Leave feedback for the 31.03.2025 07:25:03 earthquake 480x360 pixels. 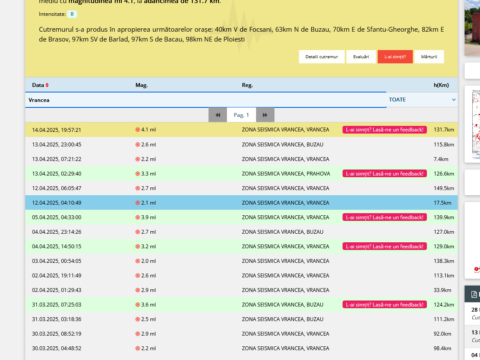(385, 305)
